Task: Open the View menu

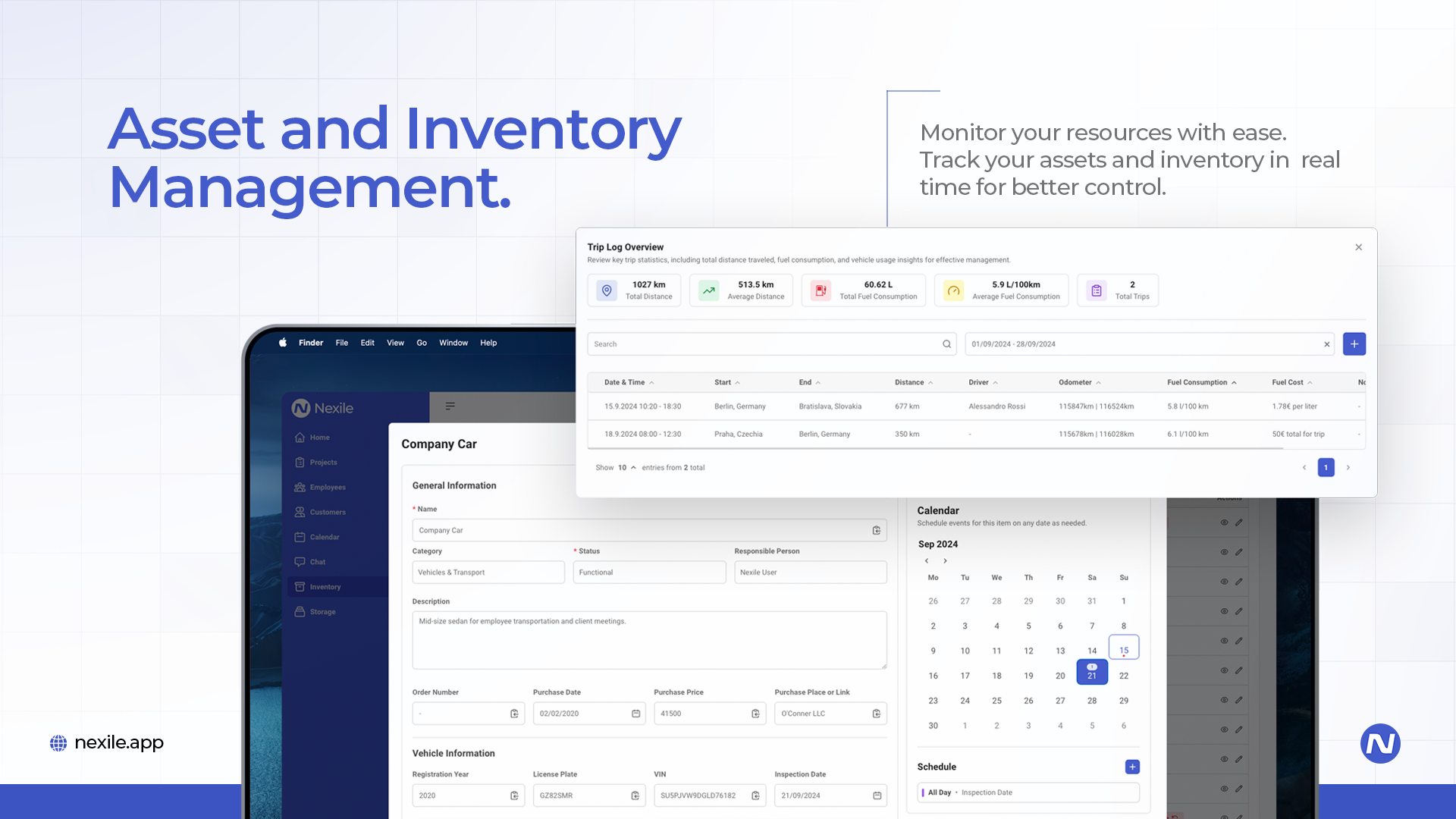Action: (x=396, y=343)
